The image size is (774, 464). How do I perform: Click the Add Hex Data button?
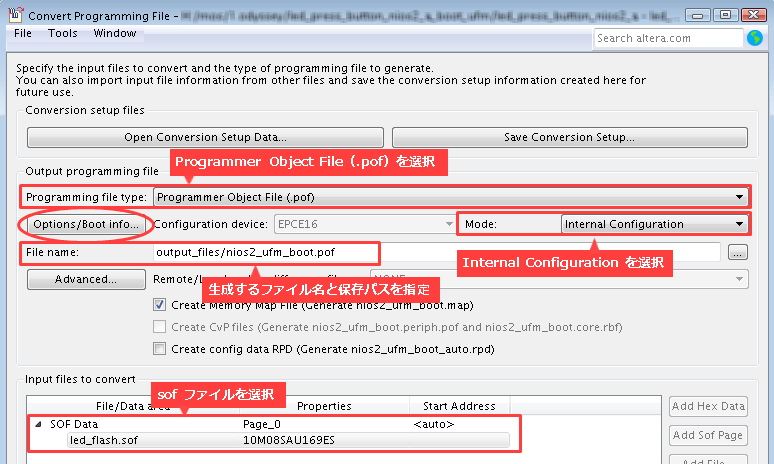click(708, 406)
